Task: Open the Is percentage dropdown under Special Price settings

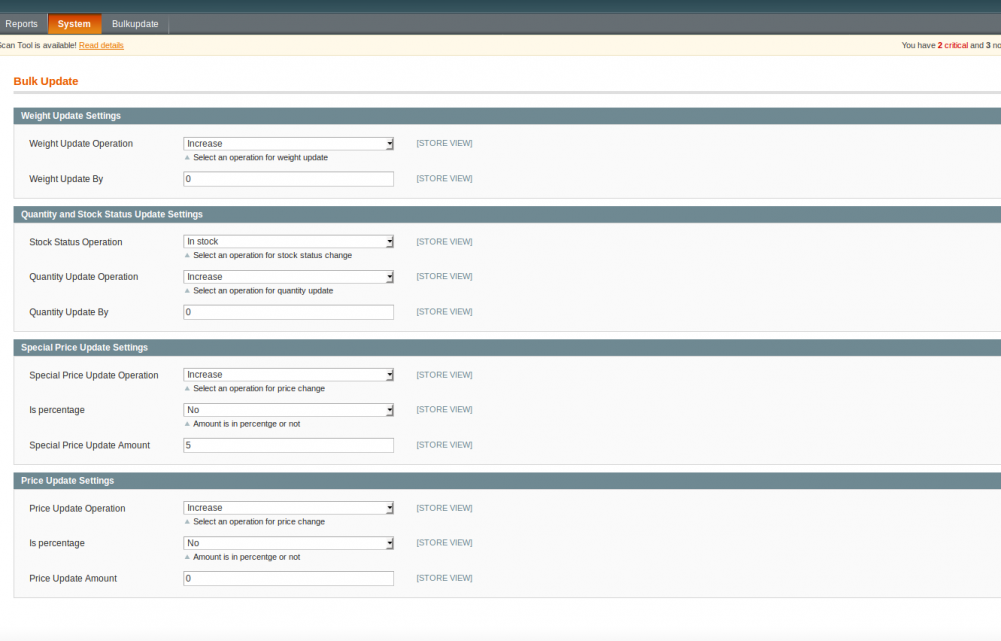Action: (x=288, y=409)
